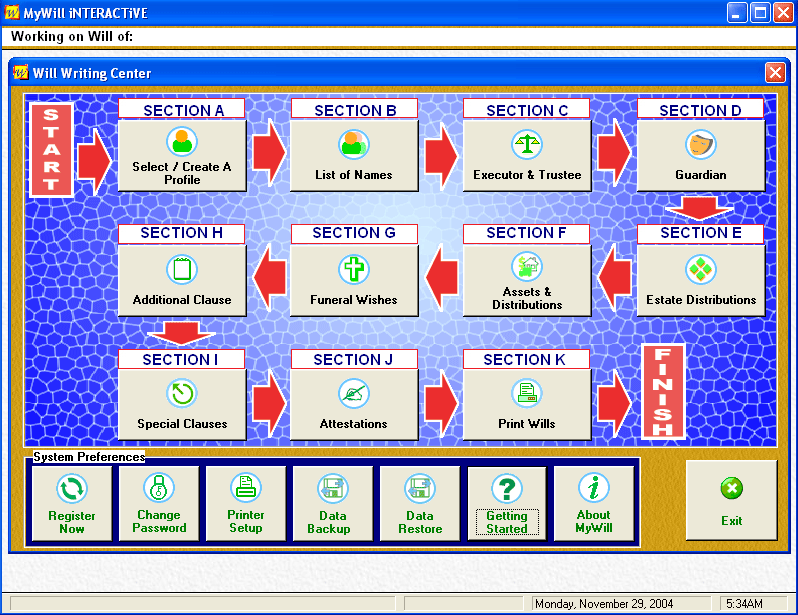Click the SECTION J header label

click(354, 359)
